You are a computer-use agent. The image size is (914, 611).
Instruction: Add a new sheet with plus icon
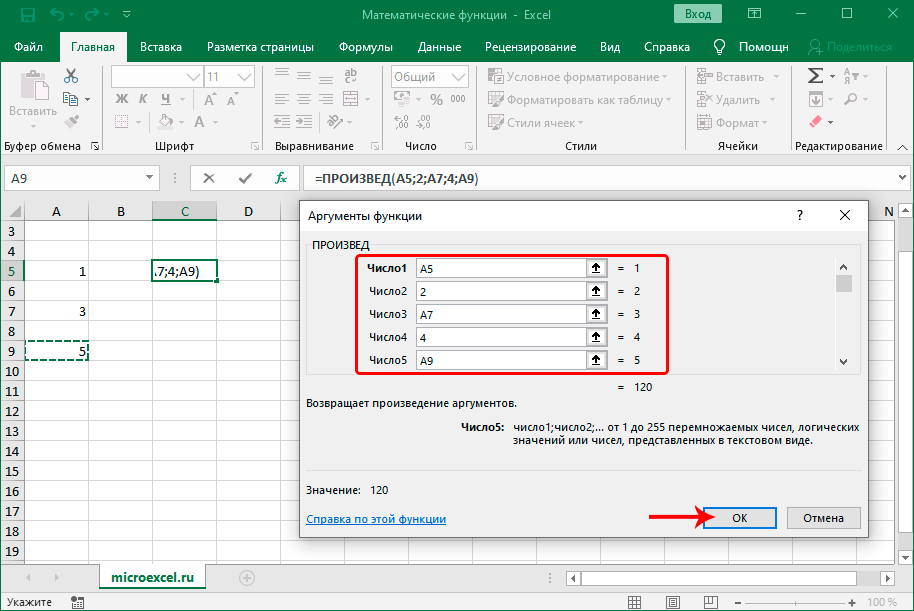pos(247,578)
